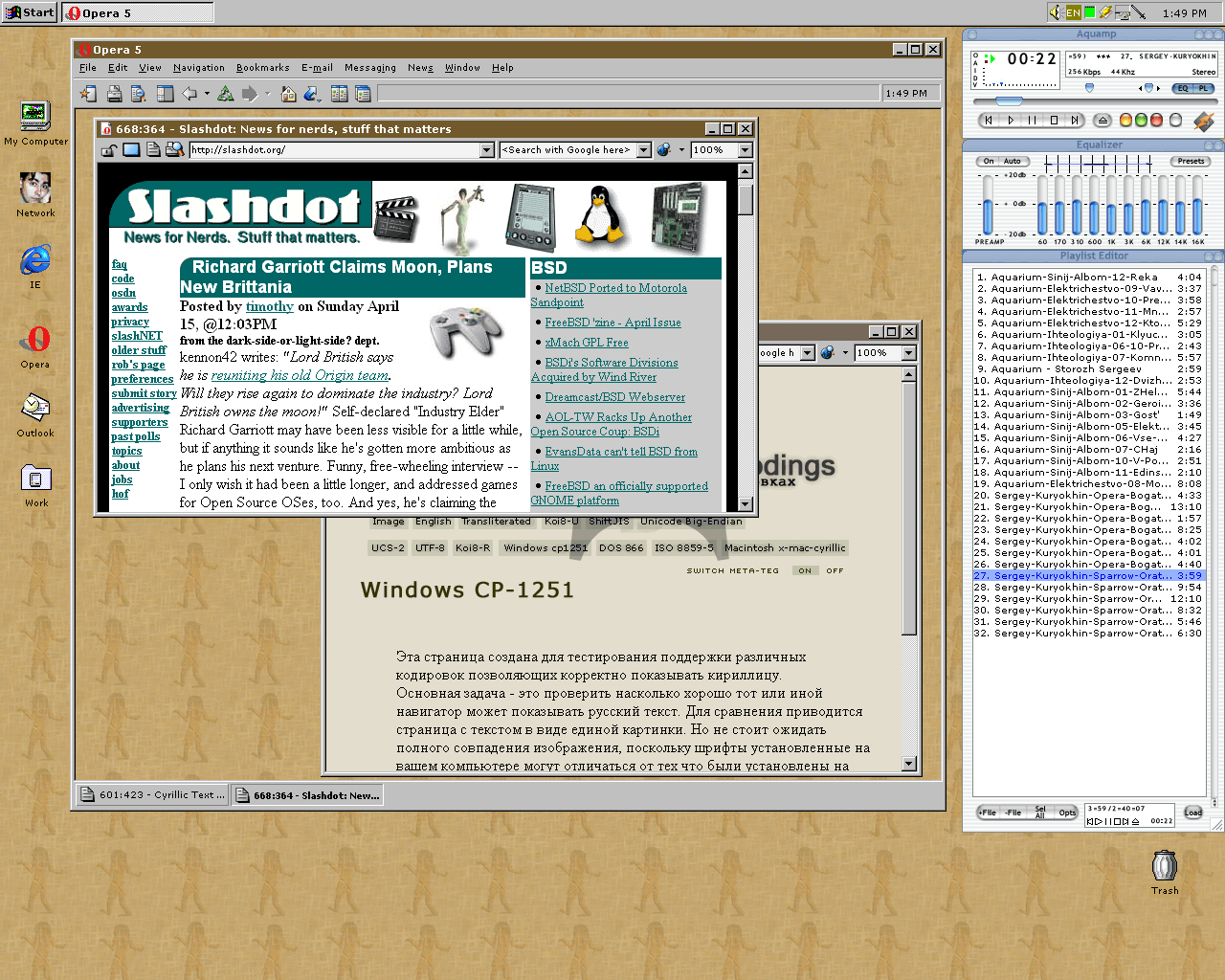Screen dimensions: 1225x980
Task: Toggle image loading icon in Slashdot window
Action: (x=131, y=150)
